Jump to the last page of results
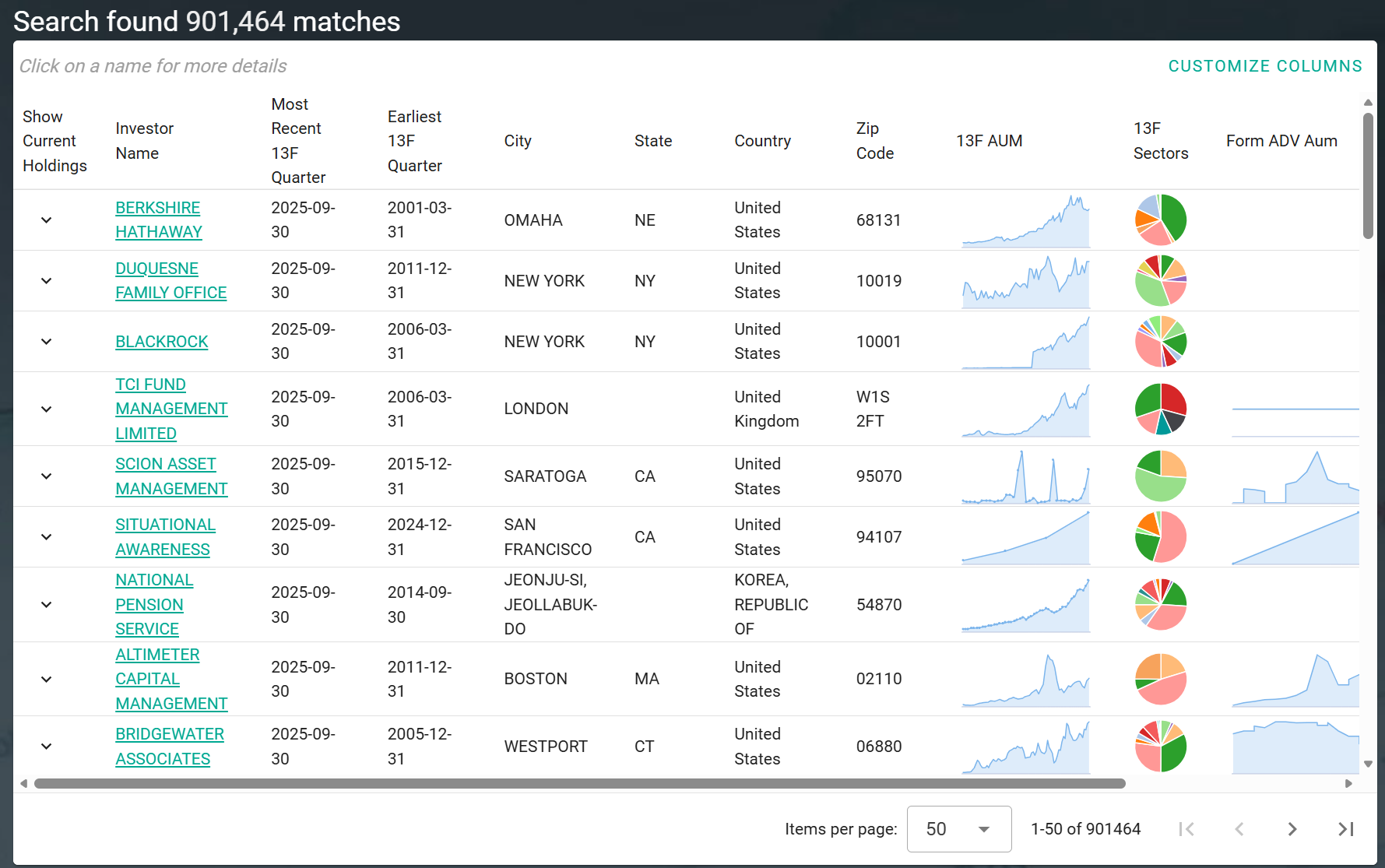The height and width of the screenshot is (868, 1385). [1345, 829]
